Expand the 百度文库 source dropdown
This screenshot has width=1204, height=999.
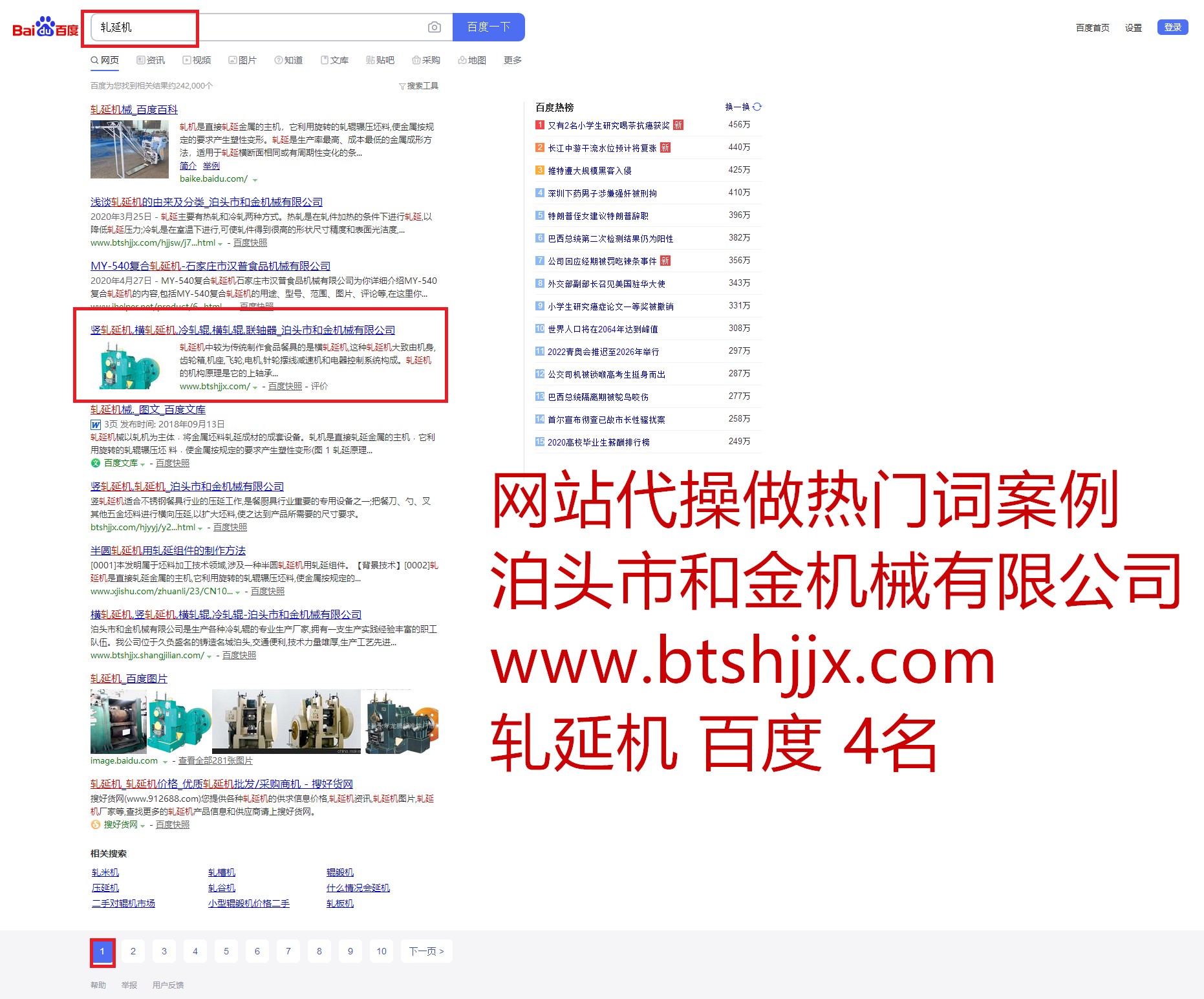(x=142, y=464)
